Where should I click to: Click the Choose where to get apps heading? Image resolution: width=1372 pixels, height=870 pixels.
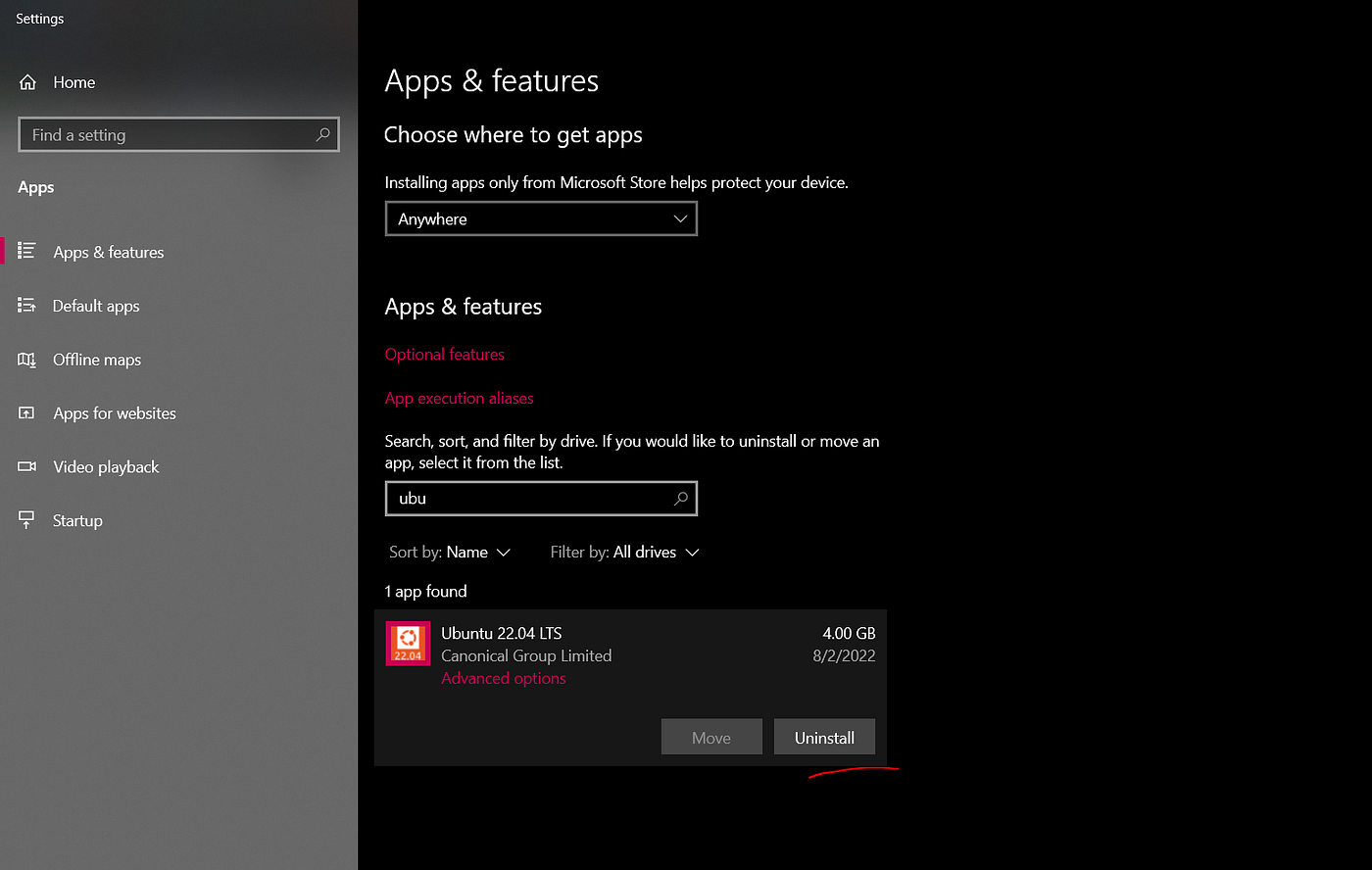[514, 135]
